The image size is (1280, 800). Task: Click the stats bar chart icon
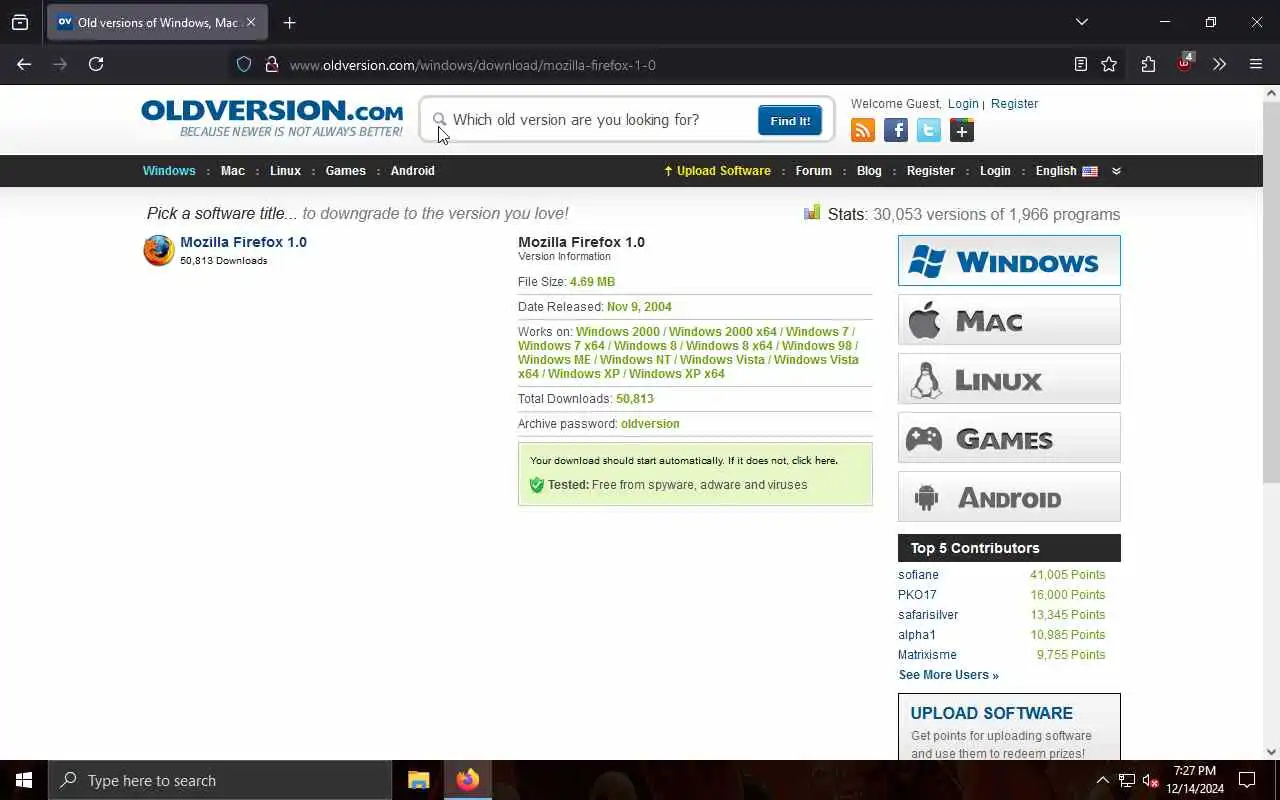[812, 212]
